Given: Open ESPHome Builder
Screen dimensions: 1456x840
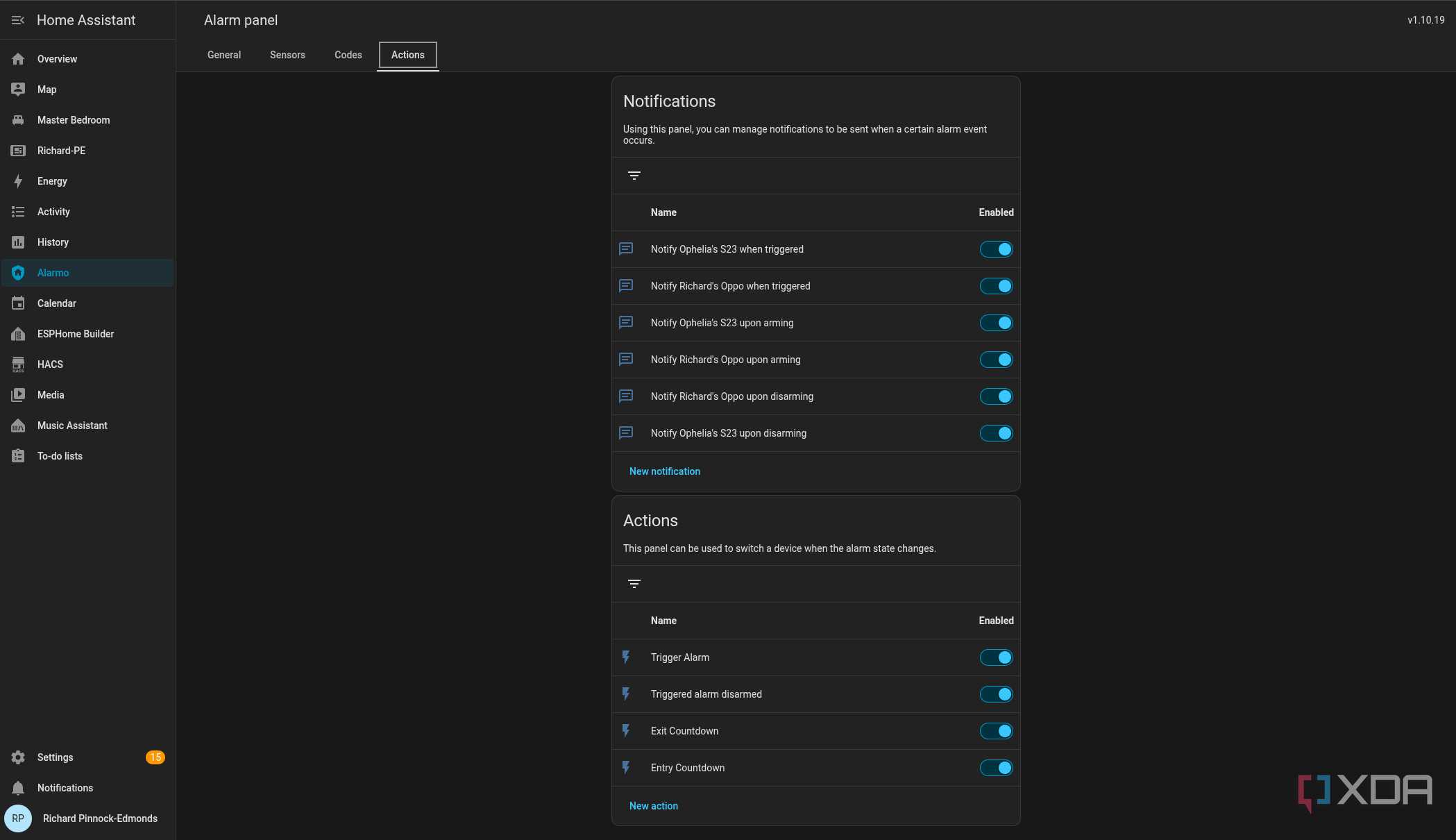Looking at the screenshot, I should click(87, 334).
